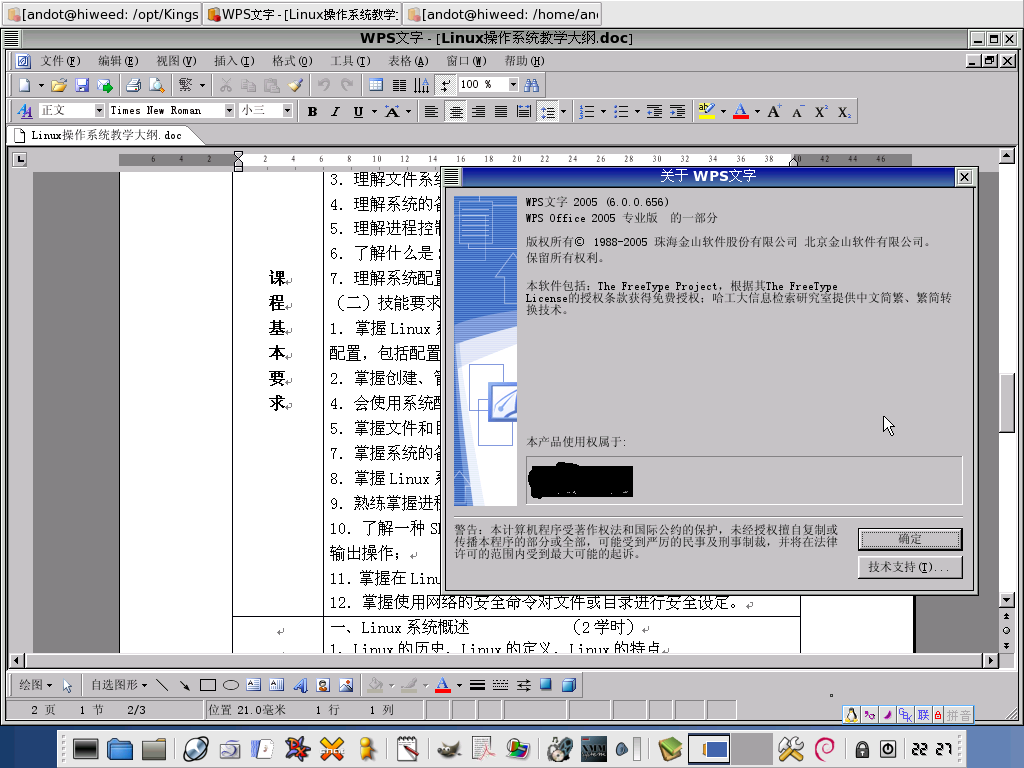The width and height of the screenshot is (1024, 768).
Task: Click the Format Painter brush icon
Action: [296, 85]
